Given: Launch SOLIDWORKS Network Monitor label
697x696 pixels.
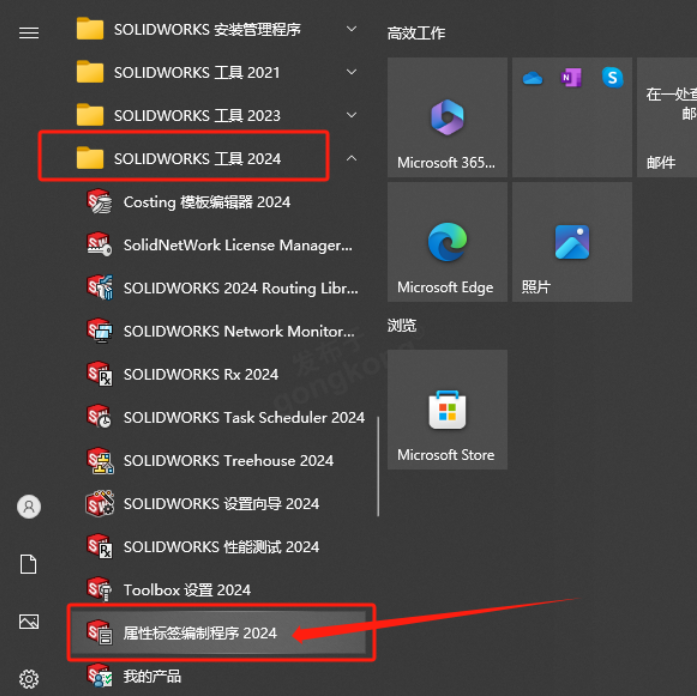Looking at the screenshot, I should (239, 331).
